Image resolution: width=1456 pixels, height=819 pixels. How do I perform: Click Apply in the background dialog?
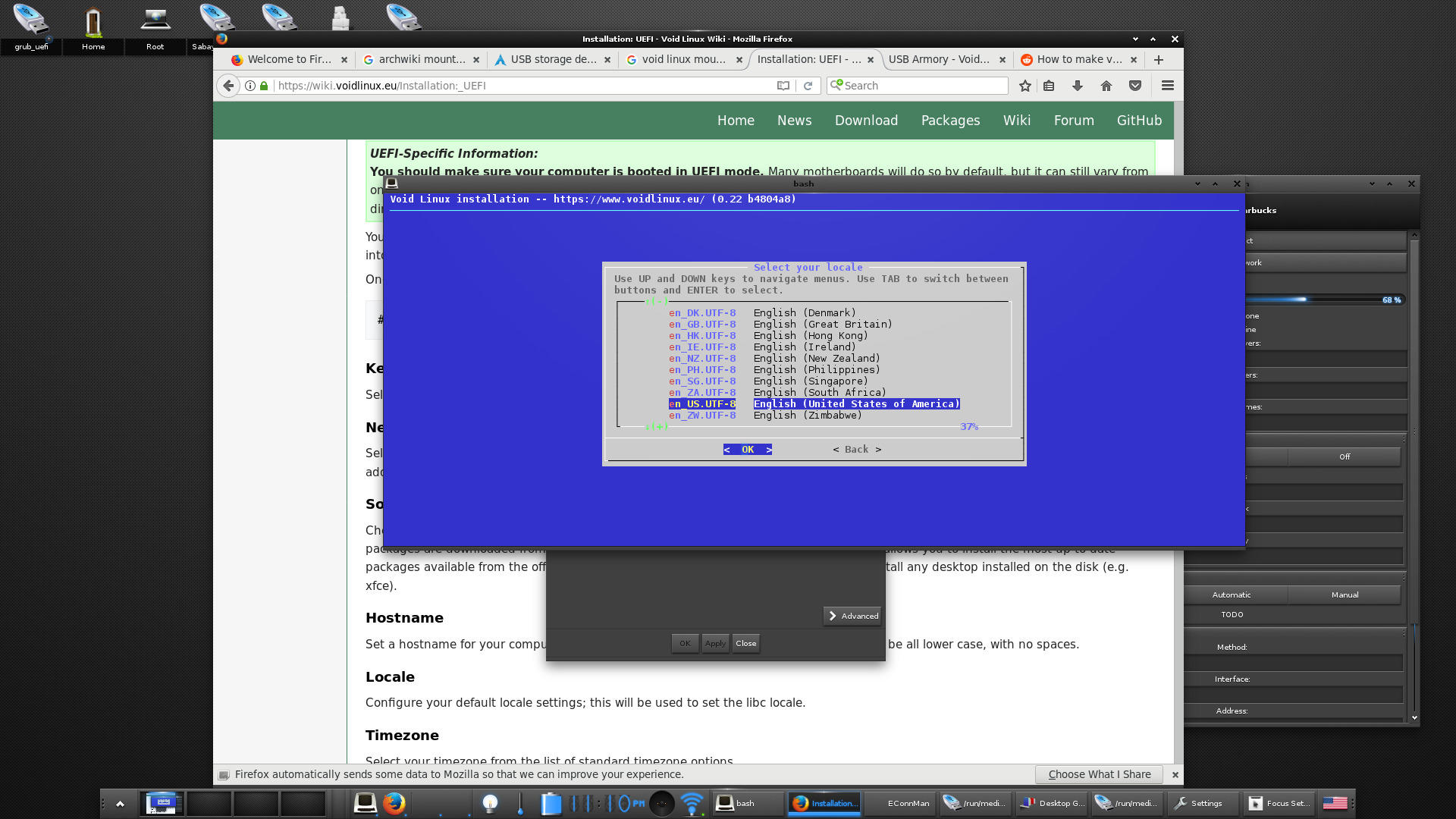click(715, 643)
